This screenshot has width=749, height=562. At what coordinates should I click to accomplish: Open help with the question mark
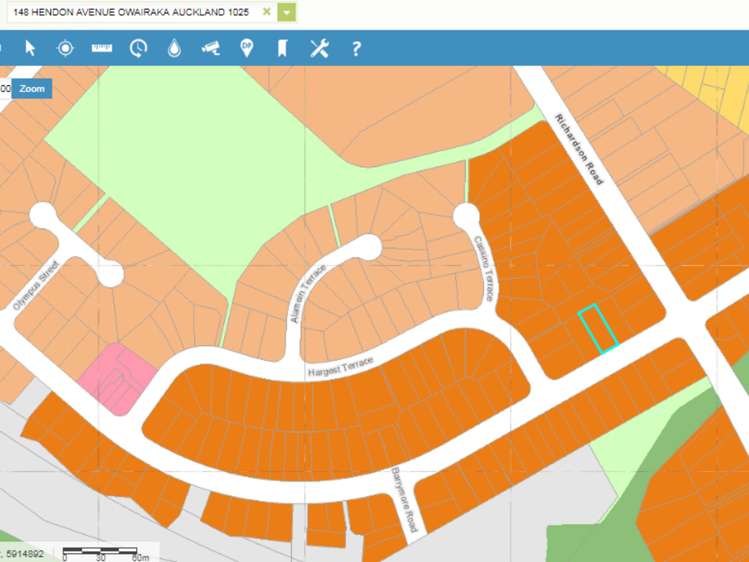tap(356, 48)
